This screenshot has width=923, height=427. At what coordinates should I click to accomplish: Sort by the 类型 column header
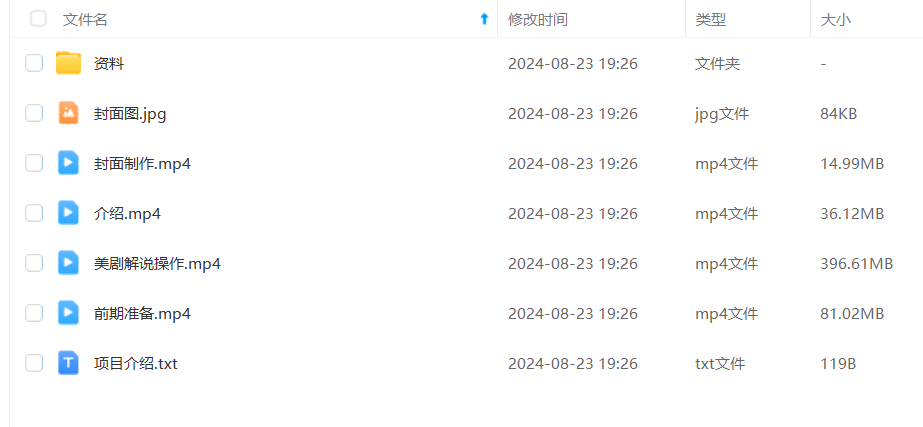(x=710, y=20)
